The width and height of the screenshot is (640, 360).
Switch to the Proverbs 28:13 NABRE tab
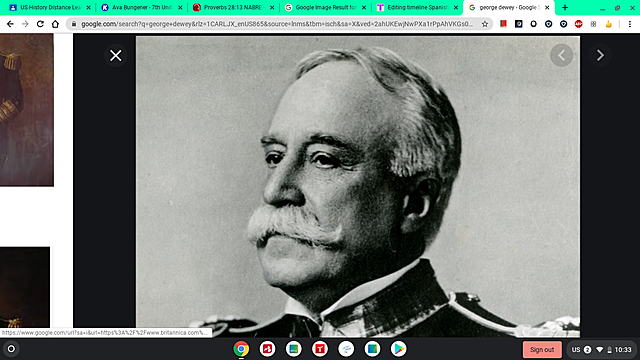click(233, 7)
